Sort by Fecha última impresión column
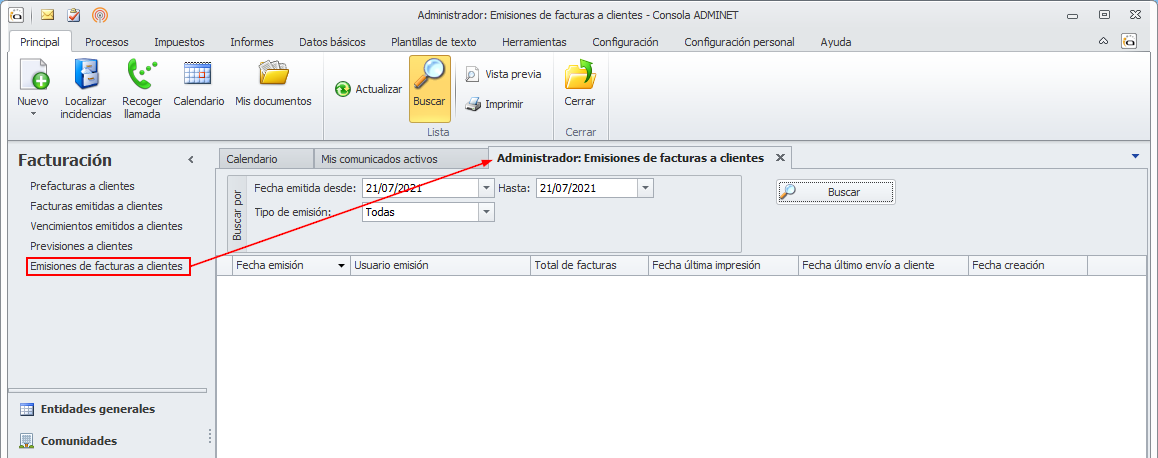The image size is (1158, 458). 723,266
